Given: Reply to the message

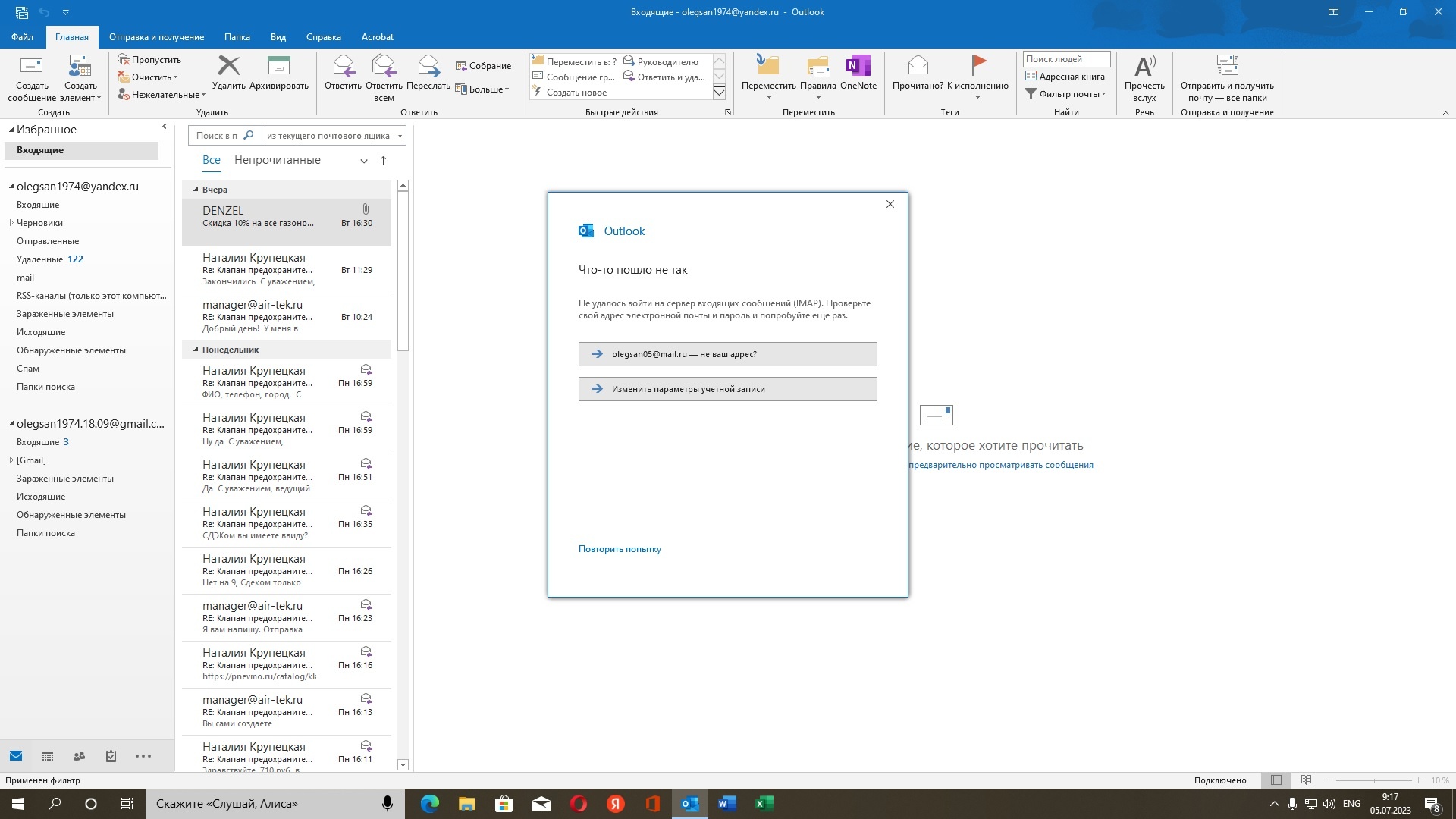Looking at the screenshot, I should click(x=343, y=74).
